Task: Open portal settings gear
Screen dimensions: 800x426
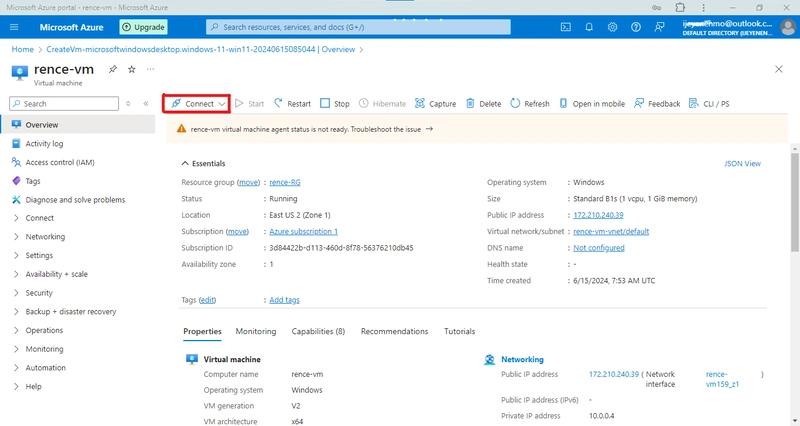Action: [612, 27]
